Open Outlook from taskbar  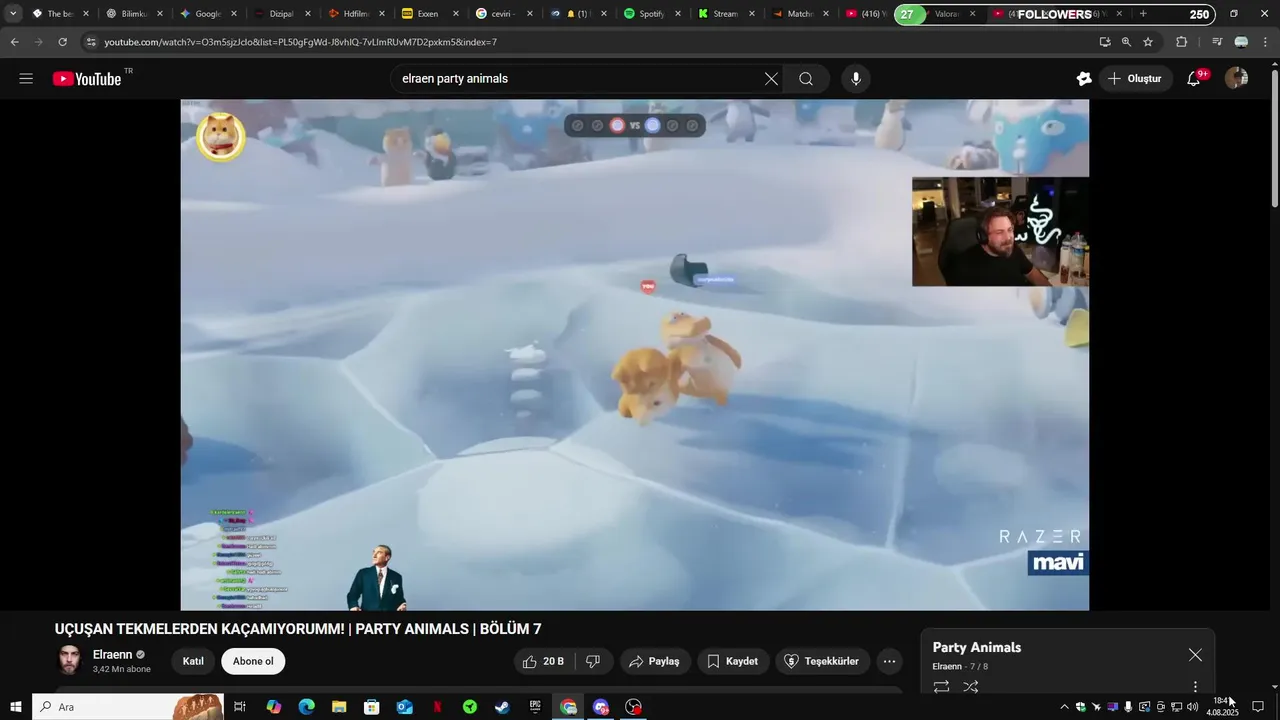click(404, 707)
